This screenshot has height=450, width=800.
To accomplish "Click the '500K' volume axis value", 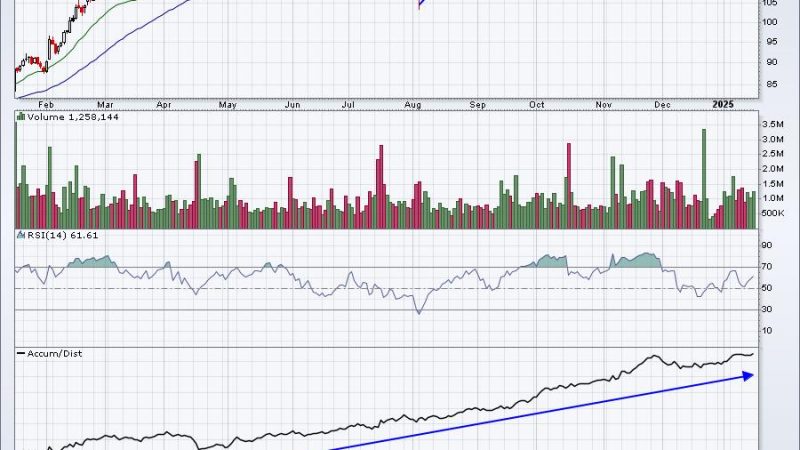I will point(773,213).
